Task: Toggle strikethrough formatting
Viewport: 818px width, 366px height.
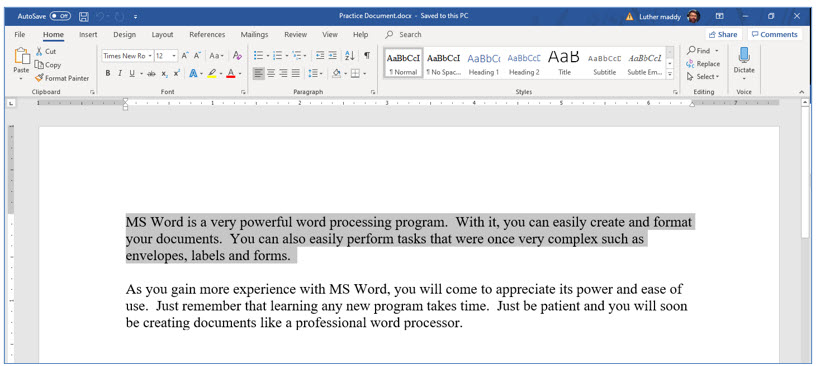Action: click(x=151, y=74)
